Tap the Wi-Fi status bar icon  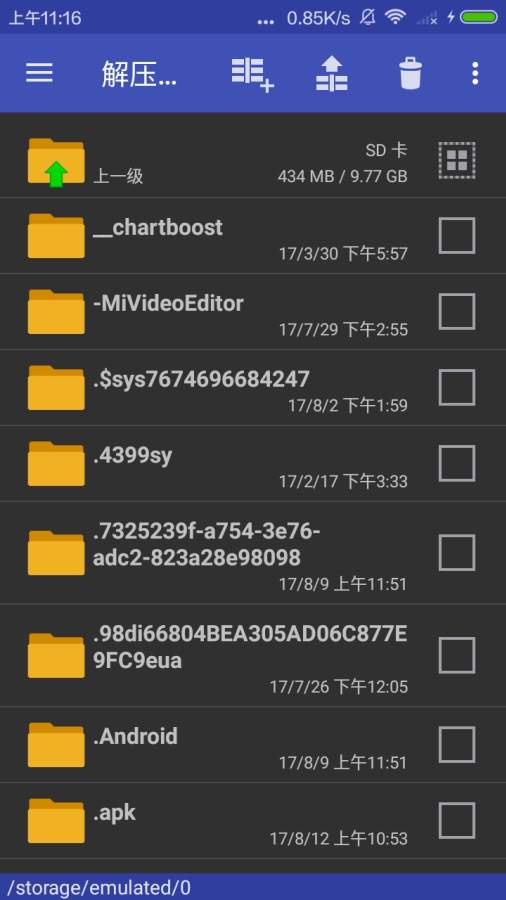click(395, 17)
